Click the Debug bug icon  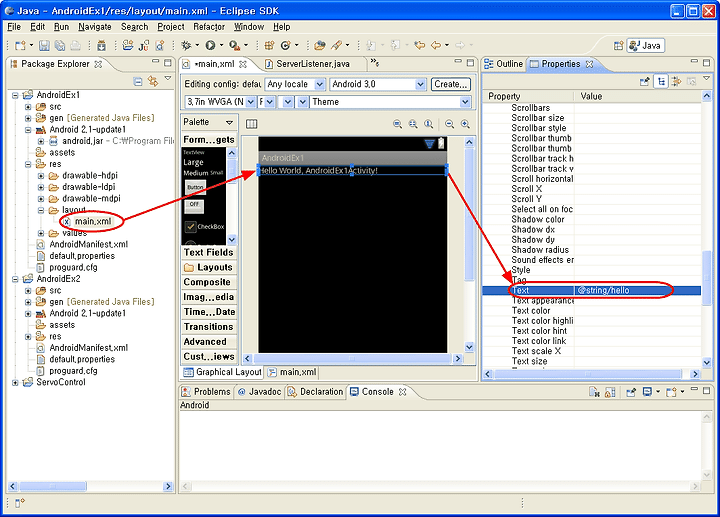click(186, 45)
